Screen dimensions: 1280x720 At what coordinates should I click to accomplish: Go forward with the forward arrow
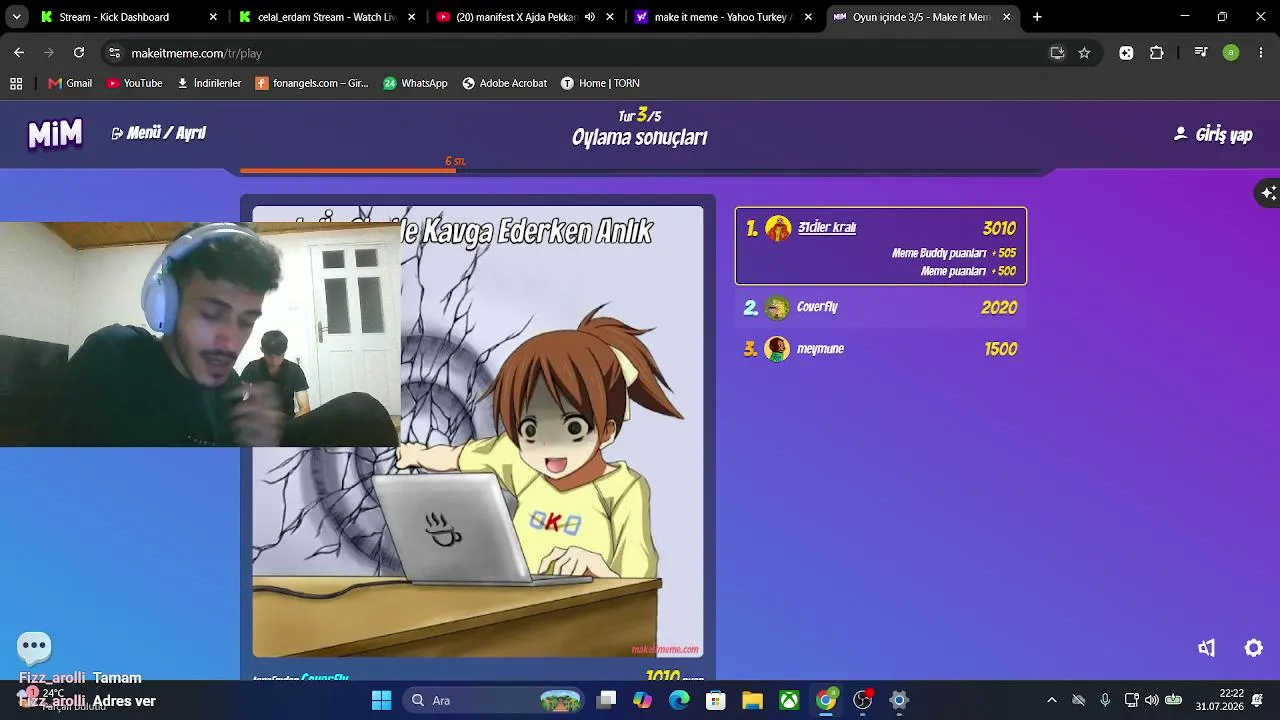coord(49,53)
